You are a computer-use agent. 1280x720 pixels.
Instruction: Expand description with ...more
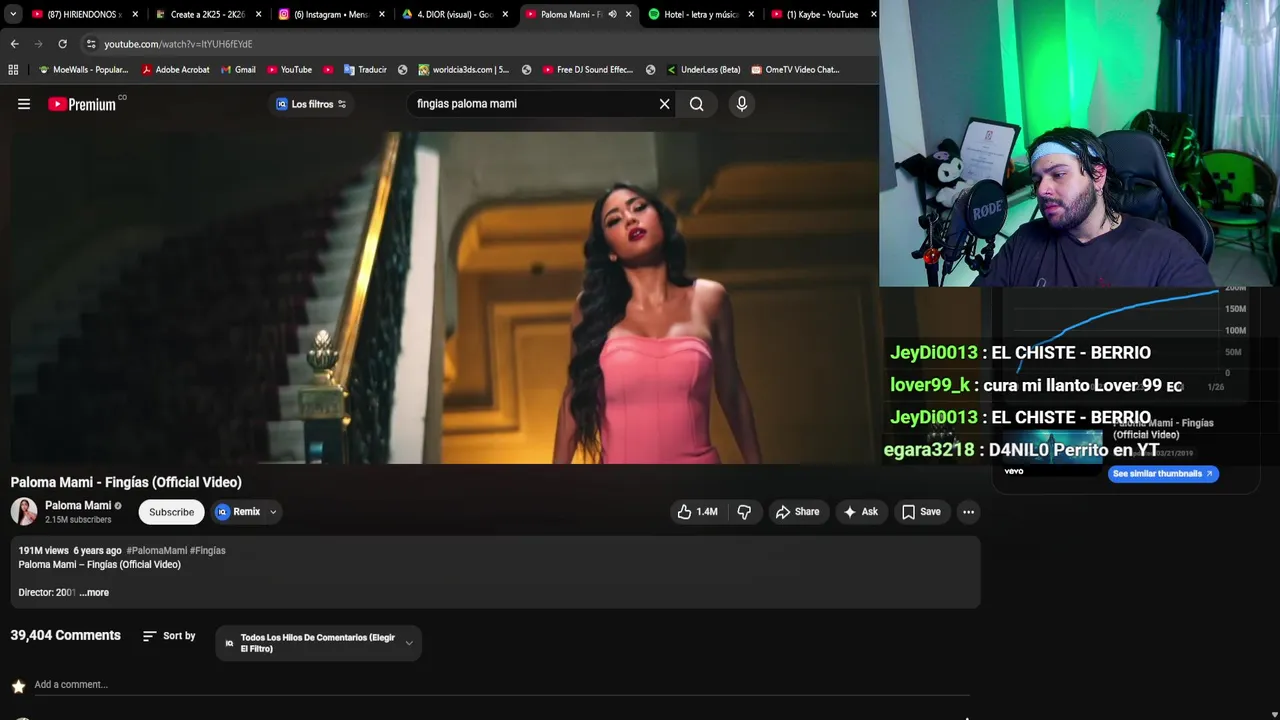coord(95,593)
